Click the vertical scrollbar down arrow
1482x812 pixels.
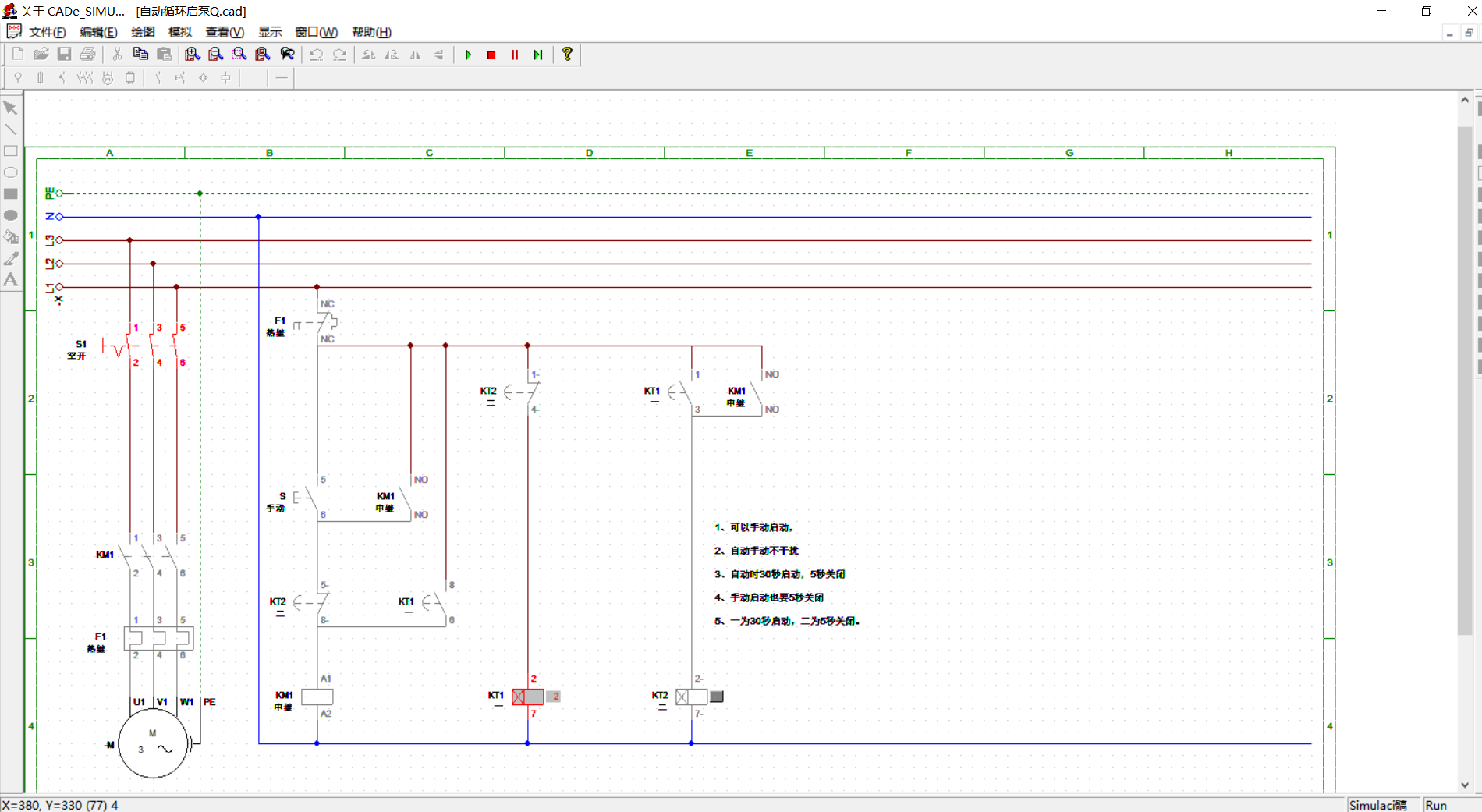pos(1465,785)
